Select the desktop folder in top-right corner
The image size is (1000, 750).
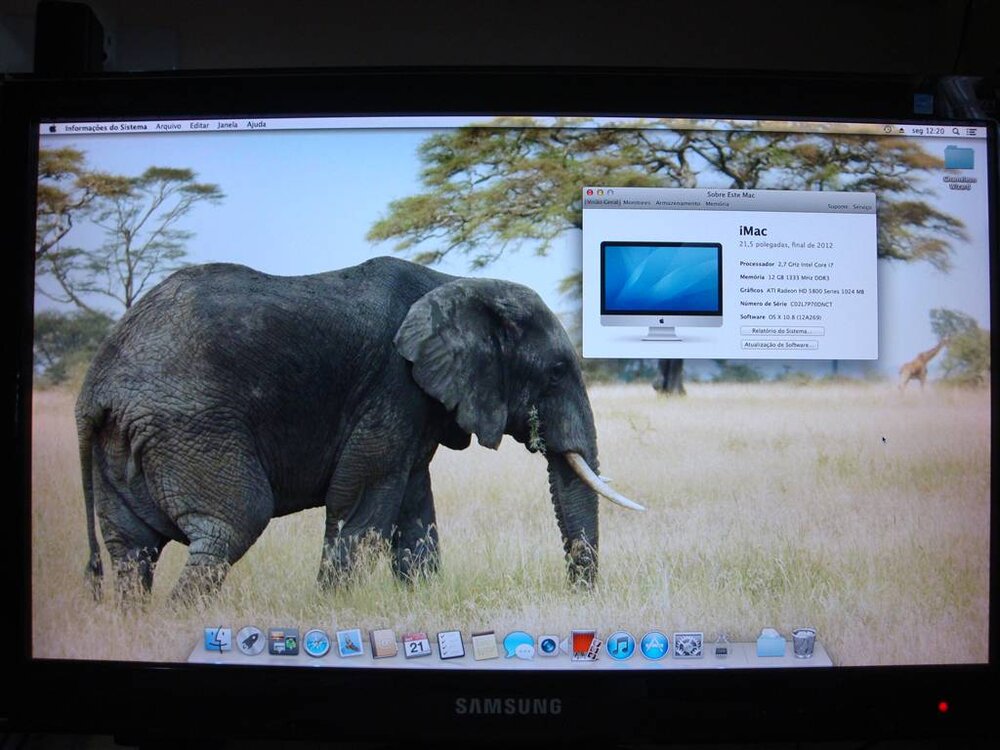pos(958,159)
